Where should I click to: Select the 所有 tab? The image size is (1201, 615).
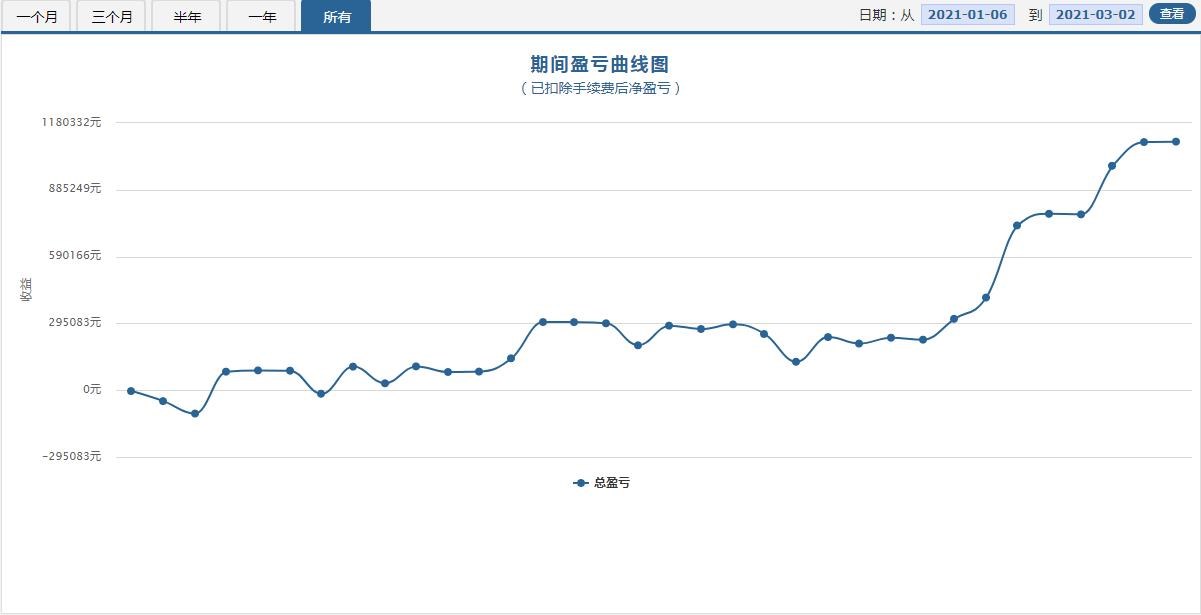click(336, 16)
